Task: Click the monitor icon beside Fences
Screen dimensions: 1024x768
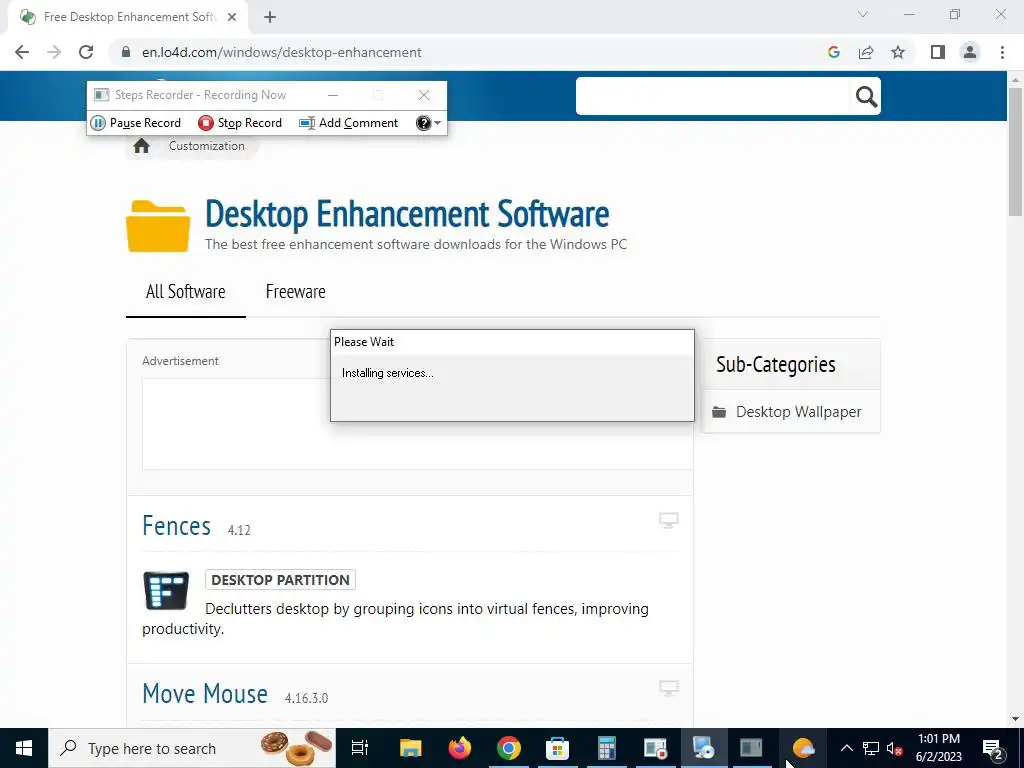Action: [x=669, y=520]
